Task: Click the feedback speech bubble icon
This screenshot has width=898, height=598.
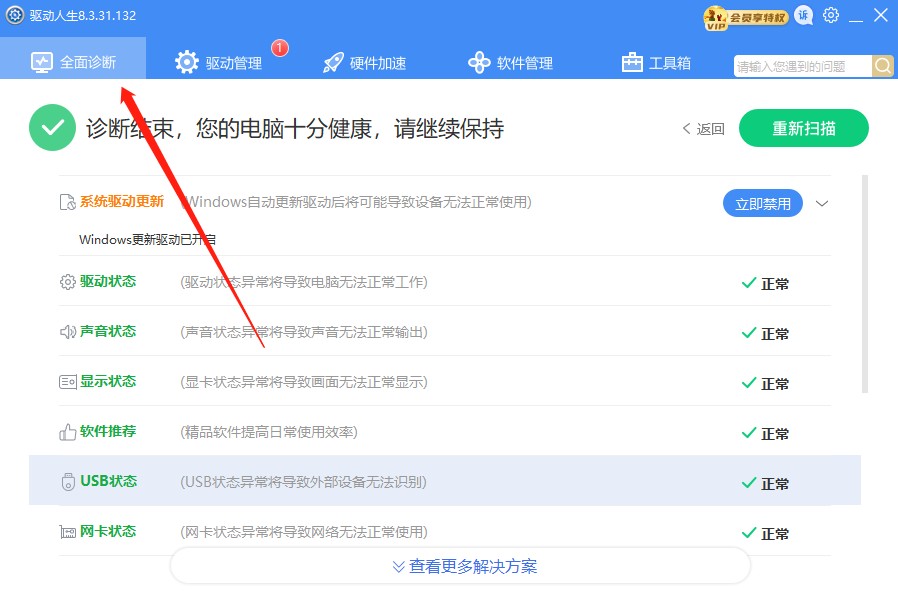Action: [x=804, y=15]
